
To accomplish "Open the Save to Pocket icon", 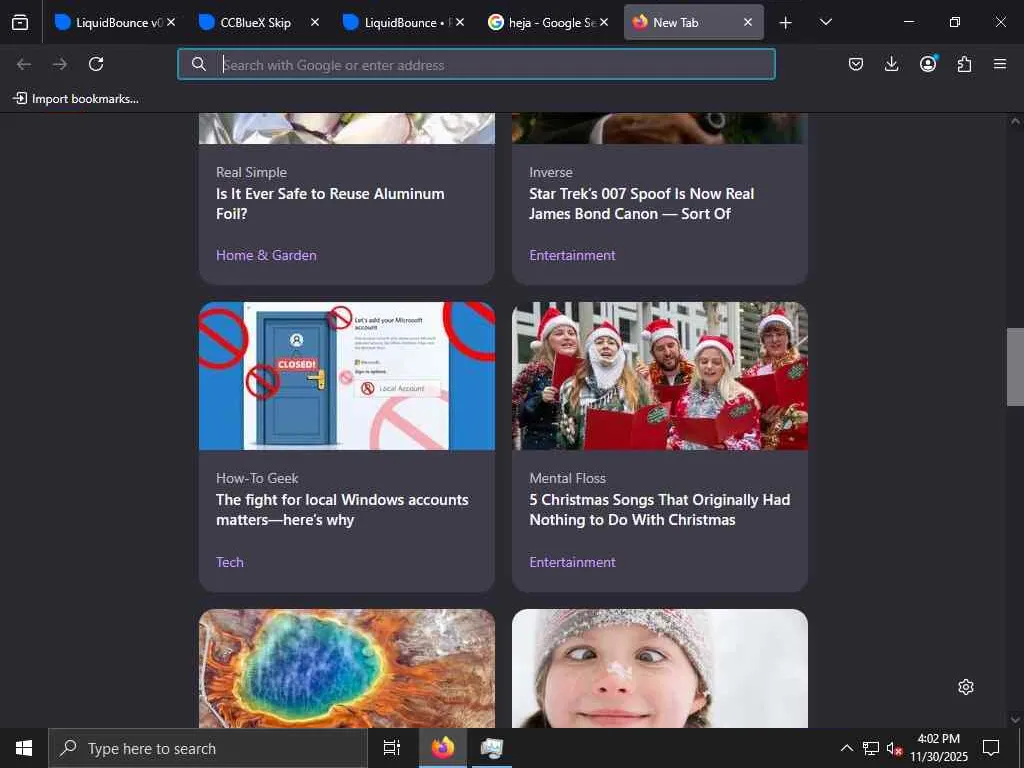I will click(x=856, y=64).
